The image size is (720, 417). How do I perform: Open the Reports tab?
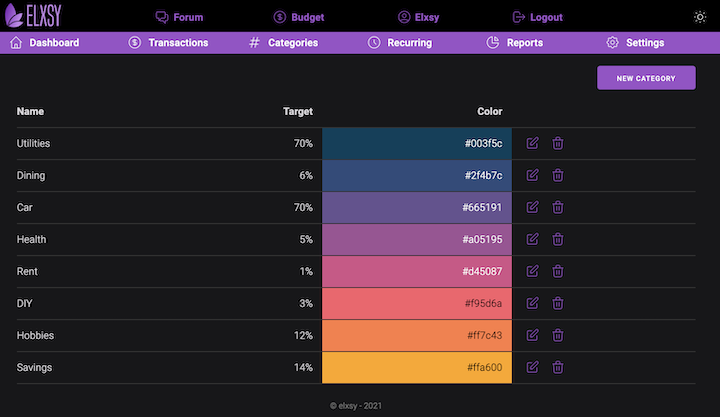[515, 43]
